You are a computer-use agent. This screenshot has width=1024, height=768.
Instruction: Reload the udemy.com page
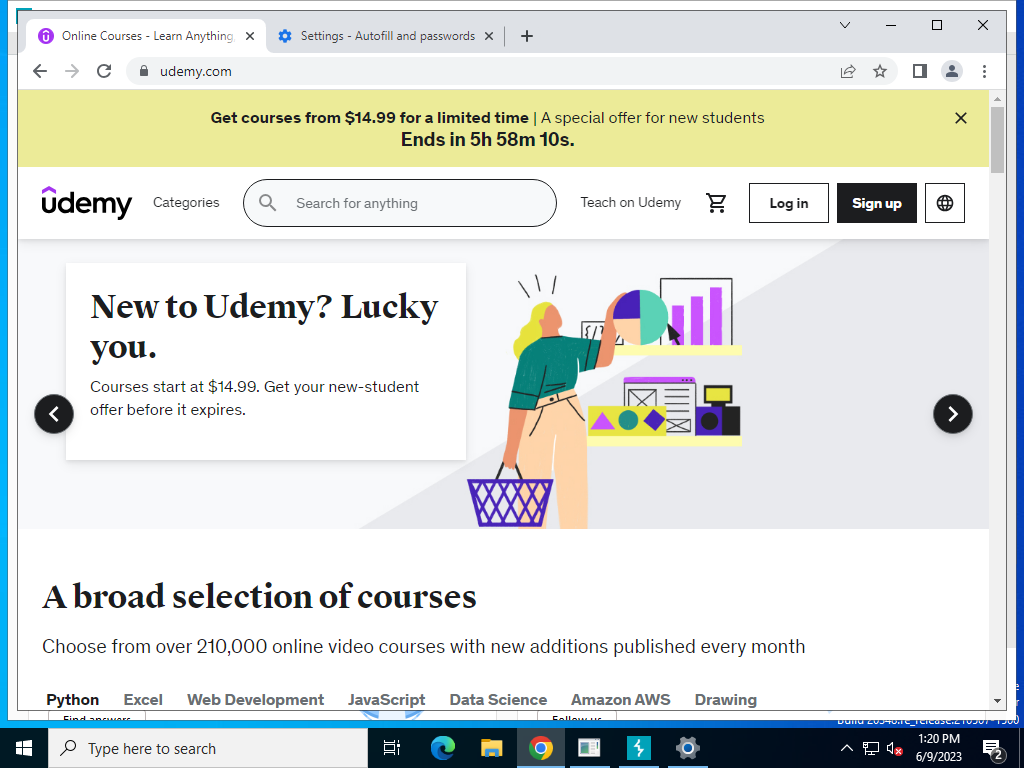click(104, 71)
